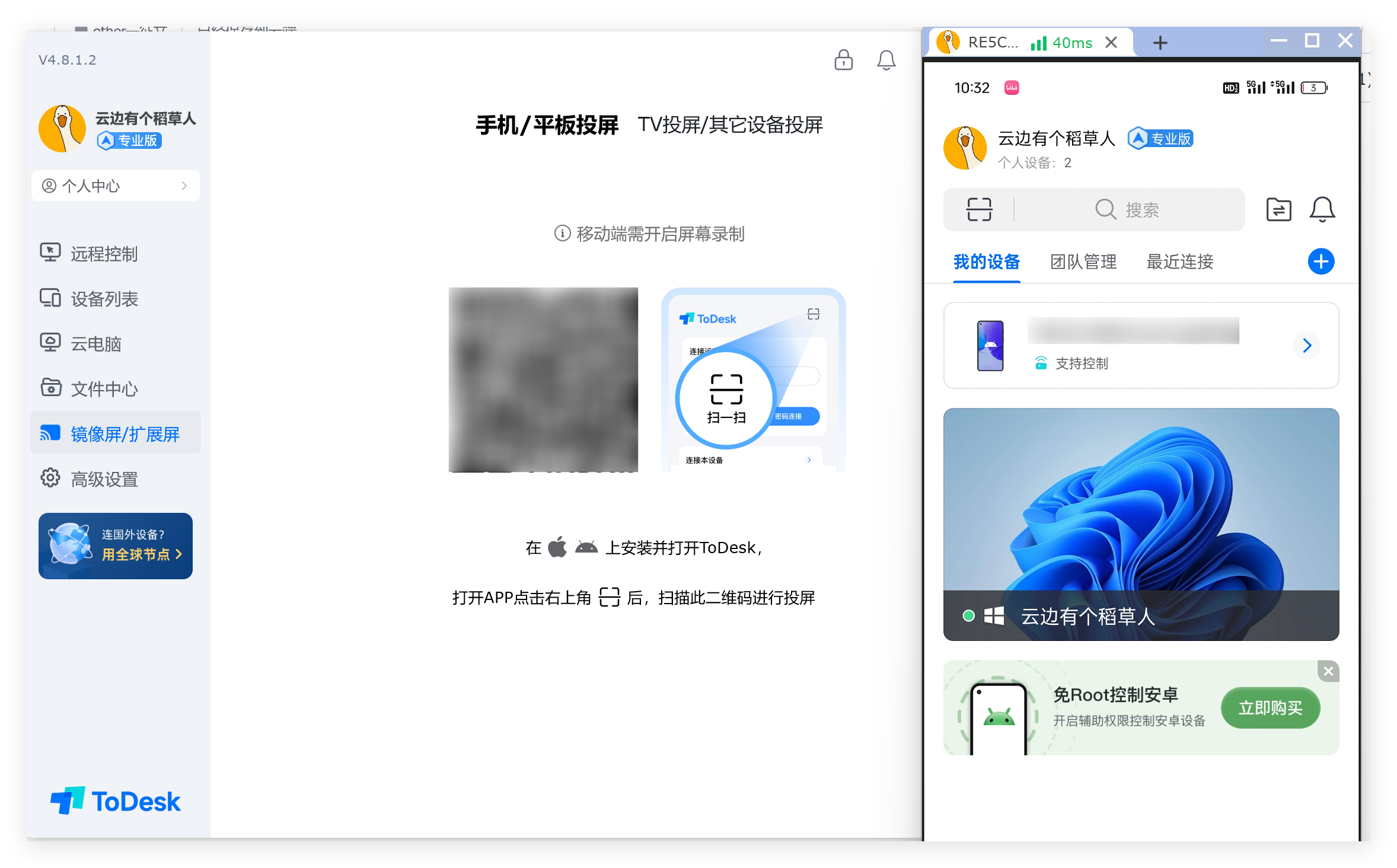1397x868 pixels.
Task: Open the 云边有个稻草人 Windows device card
Action: (1141, 524)
